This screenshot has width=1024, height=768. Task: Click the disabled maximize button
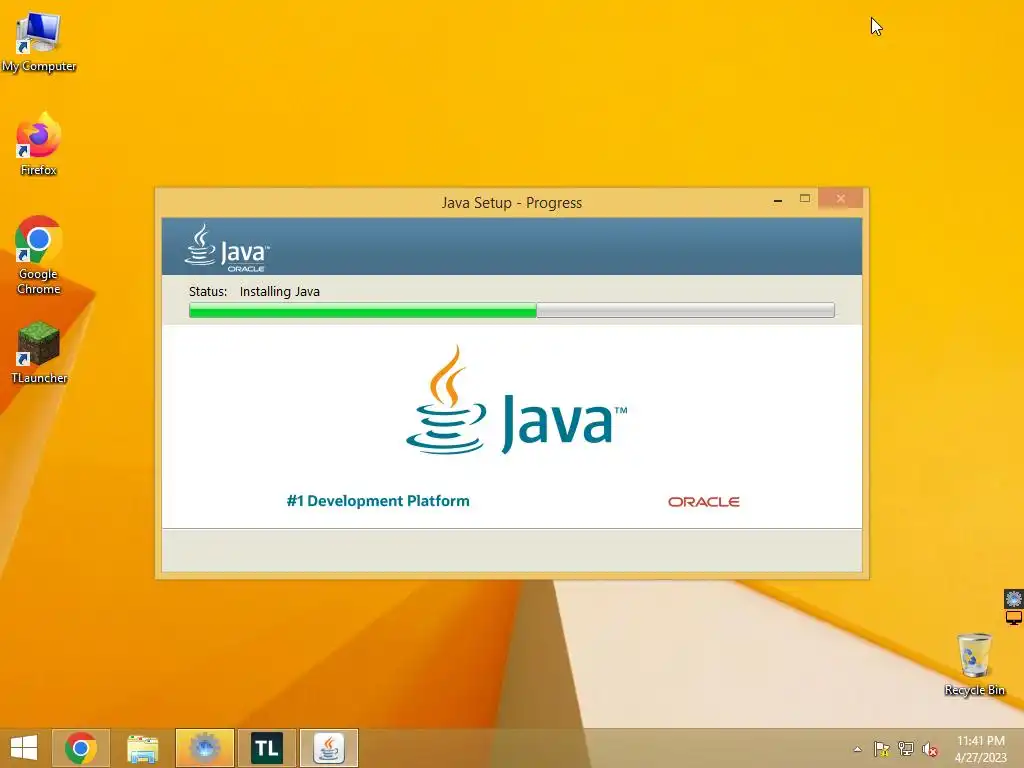point(805,199)
